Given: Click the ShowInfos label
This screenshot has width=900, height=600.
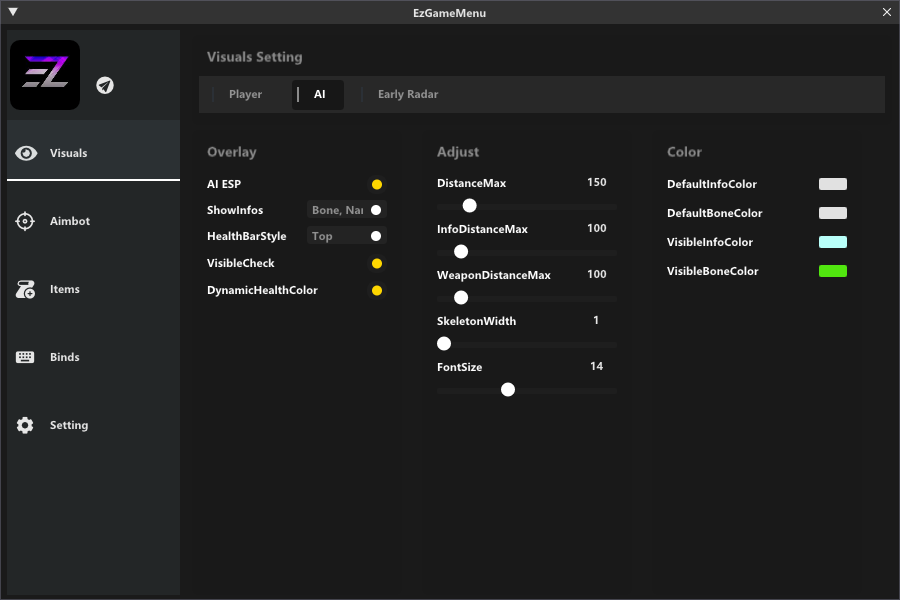Looking at the screenshot, I should 235,210.
